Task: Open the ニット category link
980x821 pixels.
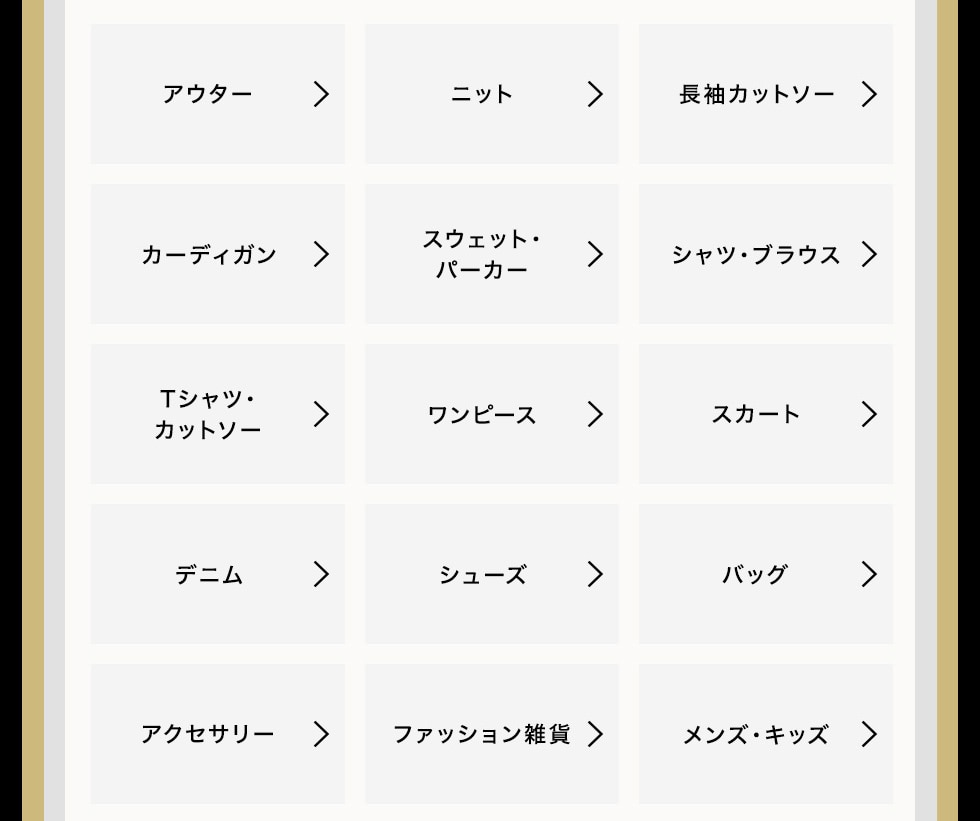Action: 481,94
